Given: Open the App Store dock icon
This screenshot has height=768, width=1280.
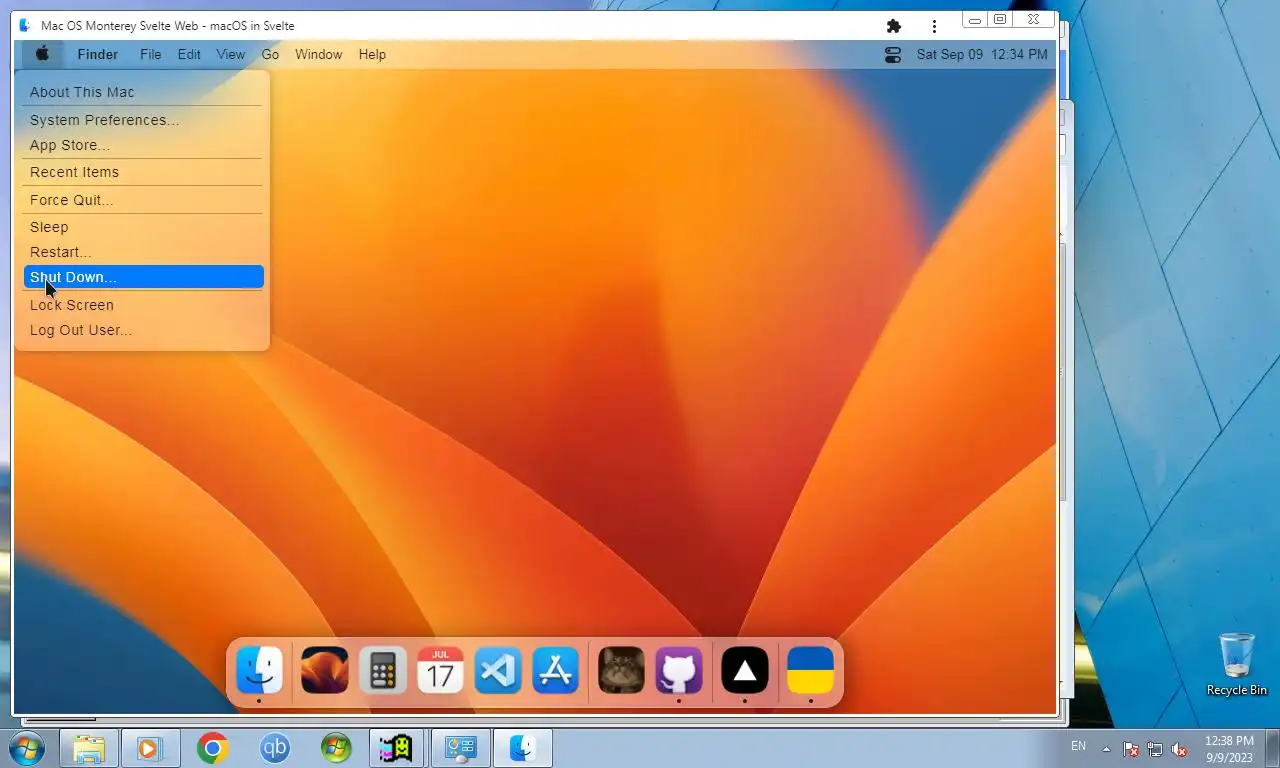Looking at the screenshot, I should [x=556, y=670].
